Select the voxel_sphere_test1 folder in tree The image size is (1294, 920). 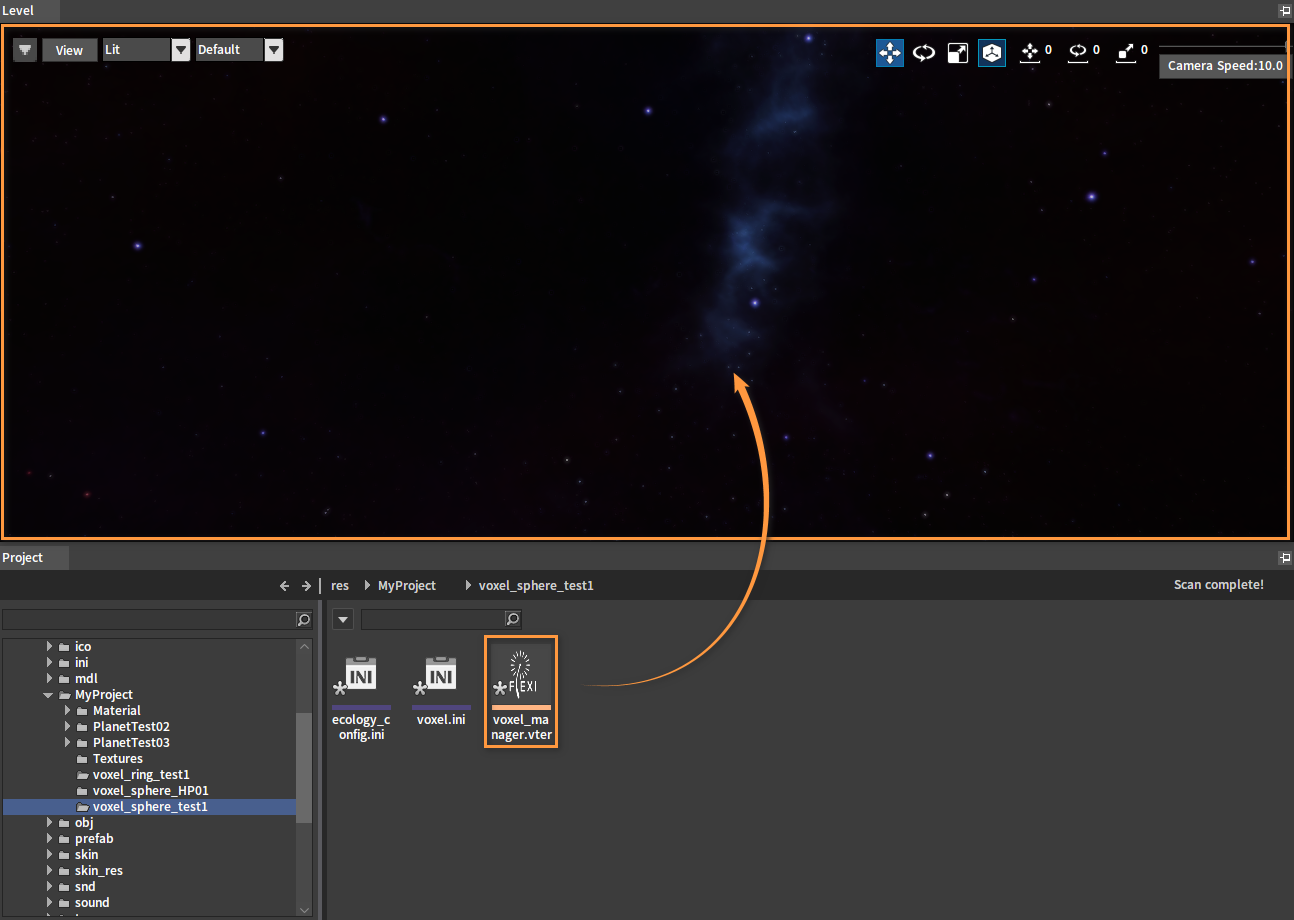tap(150, 807)
